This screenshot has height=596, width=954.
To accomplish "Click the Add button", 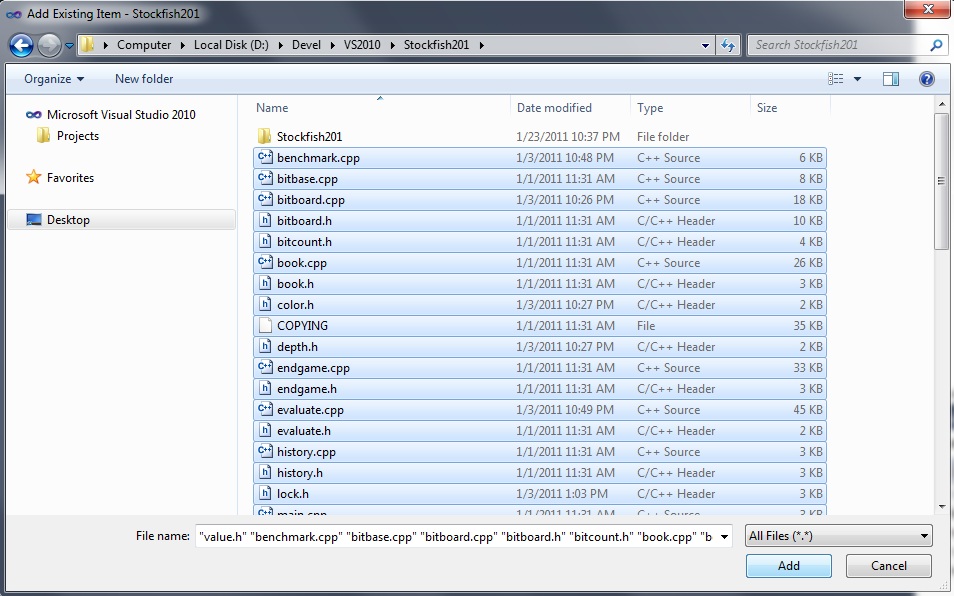I will point(789,566).
